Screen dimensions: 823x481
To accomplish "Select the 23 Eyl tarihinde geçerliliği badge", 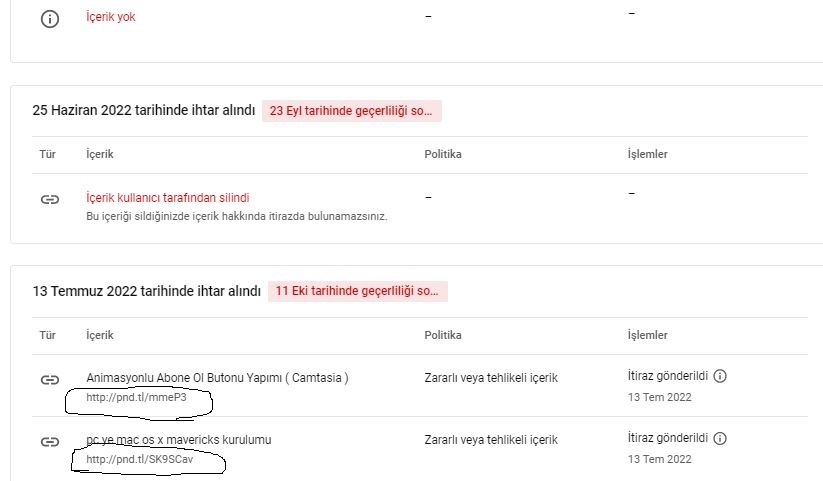I will click(x=352, y=111).
